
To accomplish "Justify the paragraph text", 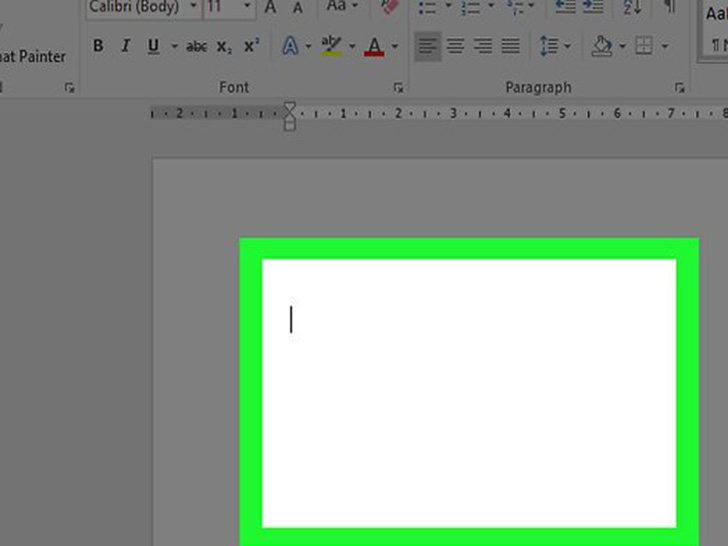I will [510, 46].
